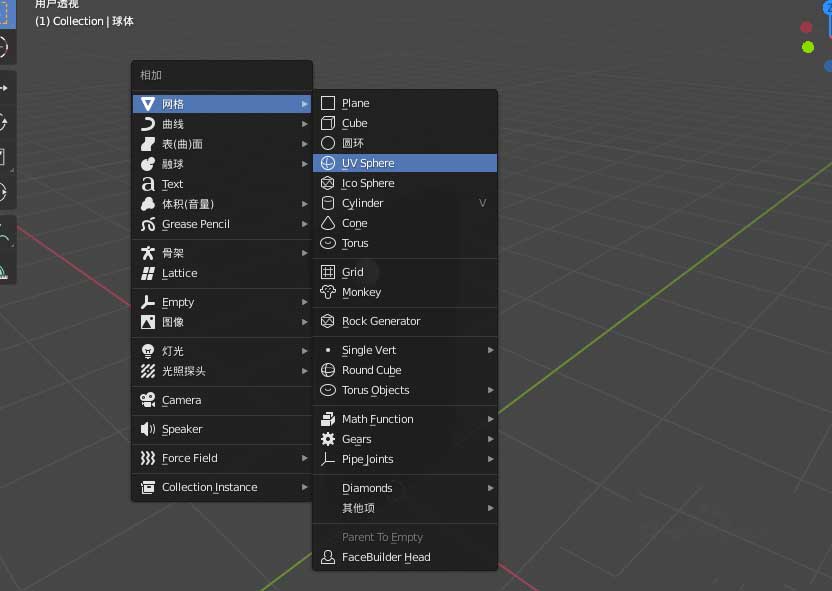Click the Cylinder icon
Image resolution: width=832 pixels, height=591 pixels.
click(x=328, y=203)
